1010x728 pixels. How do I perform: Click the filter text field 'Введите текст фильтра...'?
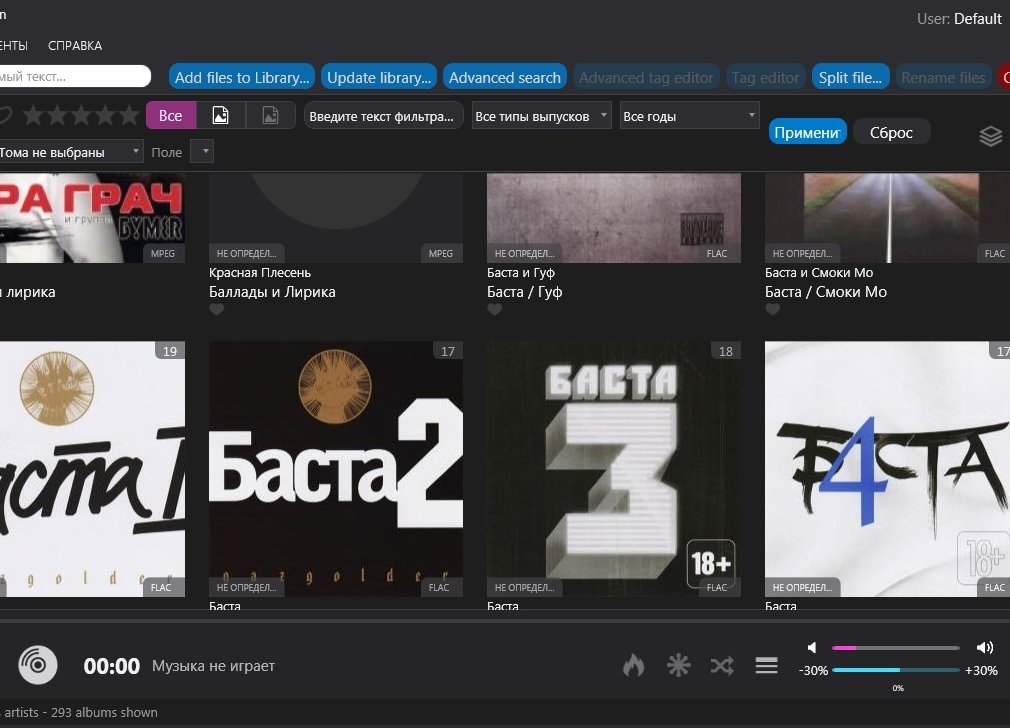point(383,116)
